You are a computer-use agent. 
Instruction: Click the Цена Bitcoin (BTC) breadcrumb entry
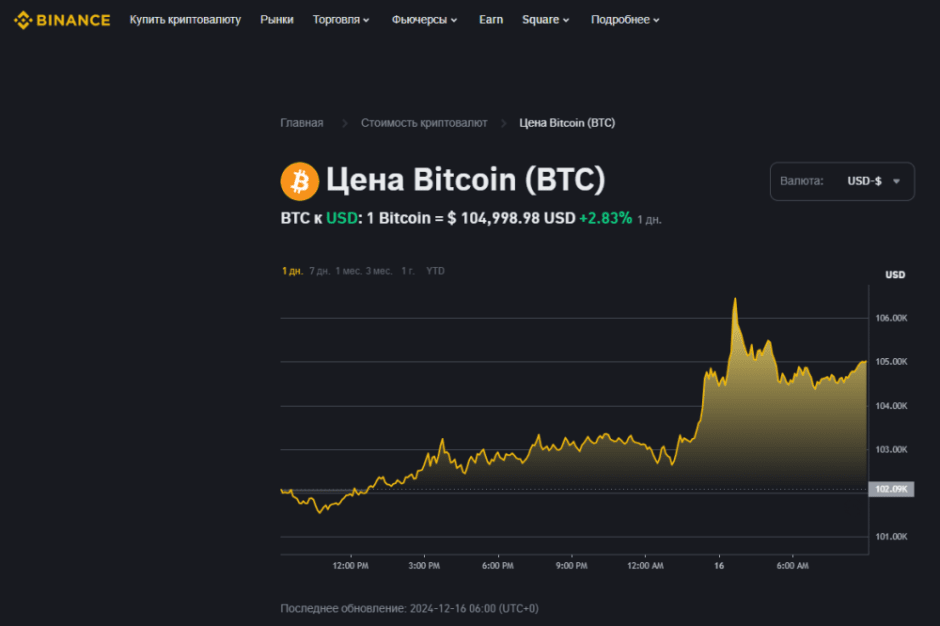coord(567,122)
